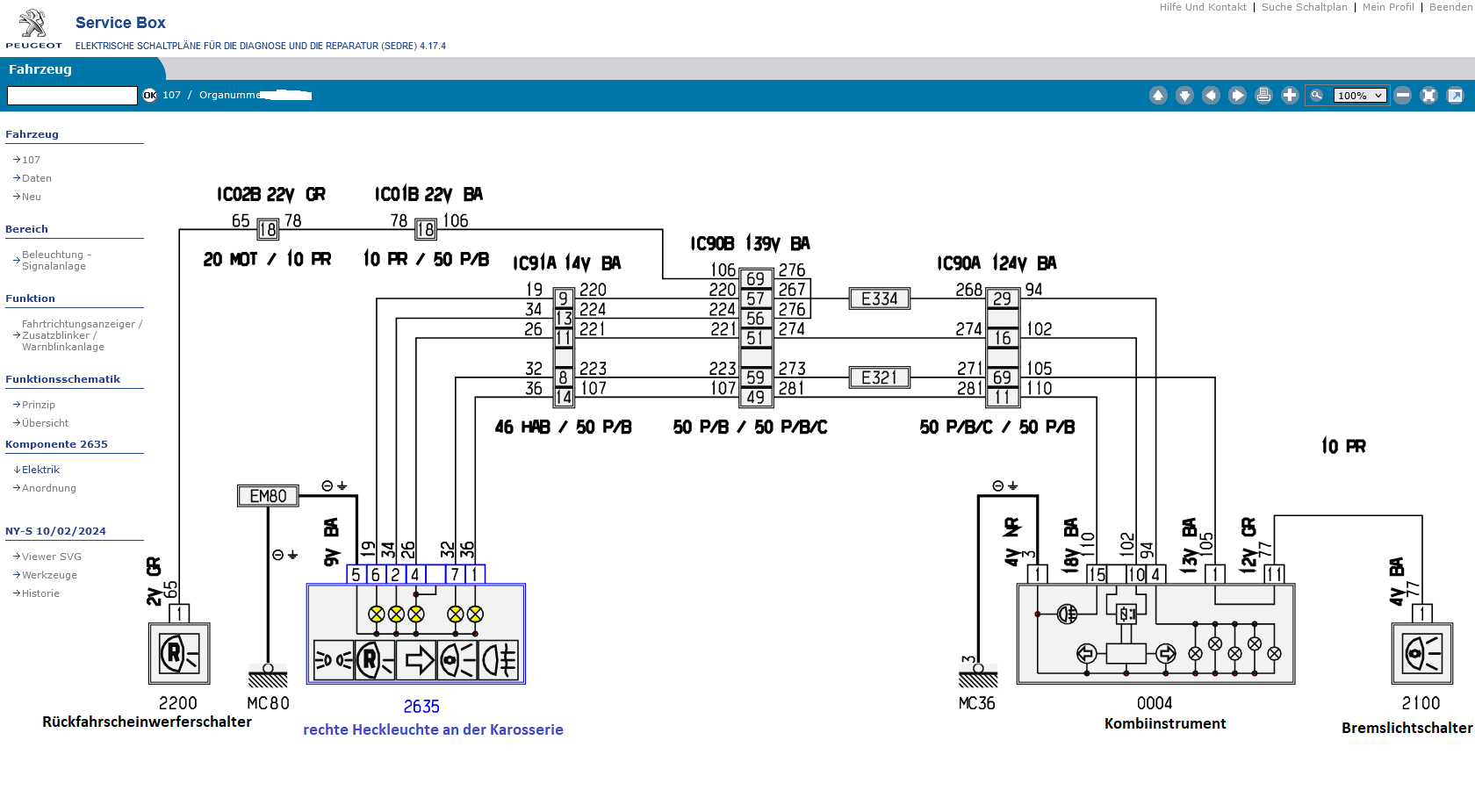Pan the diagram left with the arrow icon
Image resolution: width=1475 pixels, height=812 pixels.
point(1211,96)
